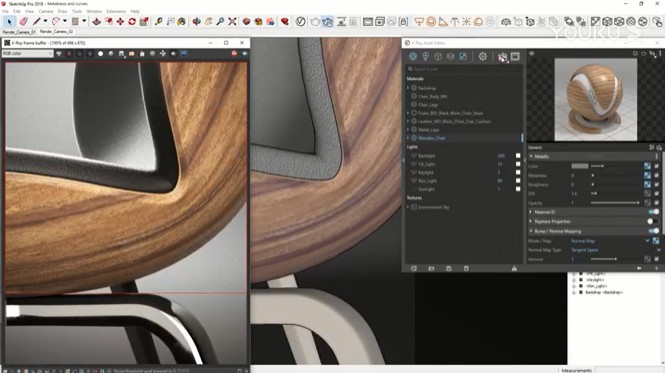Image resolution: width=665 pixels, height=373 pixels.
Task: Open the V-Ray Asset Editor icon in toolbar
Action: tap(301, 21)
